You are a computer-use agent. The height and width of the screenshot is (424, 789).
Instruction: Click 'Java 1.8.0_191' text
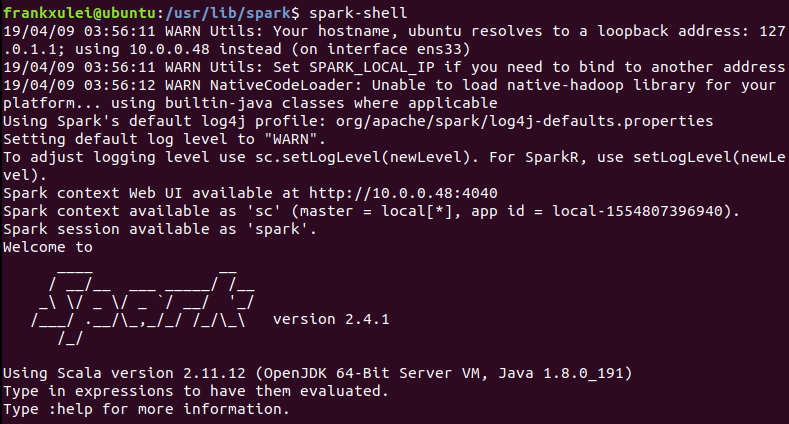pyautogui.click(x=560, y=373)
